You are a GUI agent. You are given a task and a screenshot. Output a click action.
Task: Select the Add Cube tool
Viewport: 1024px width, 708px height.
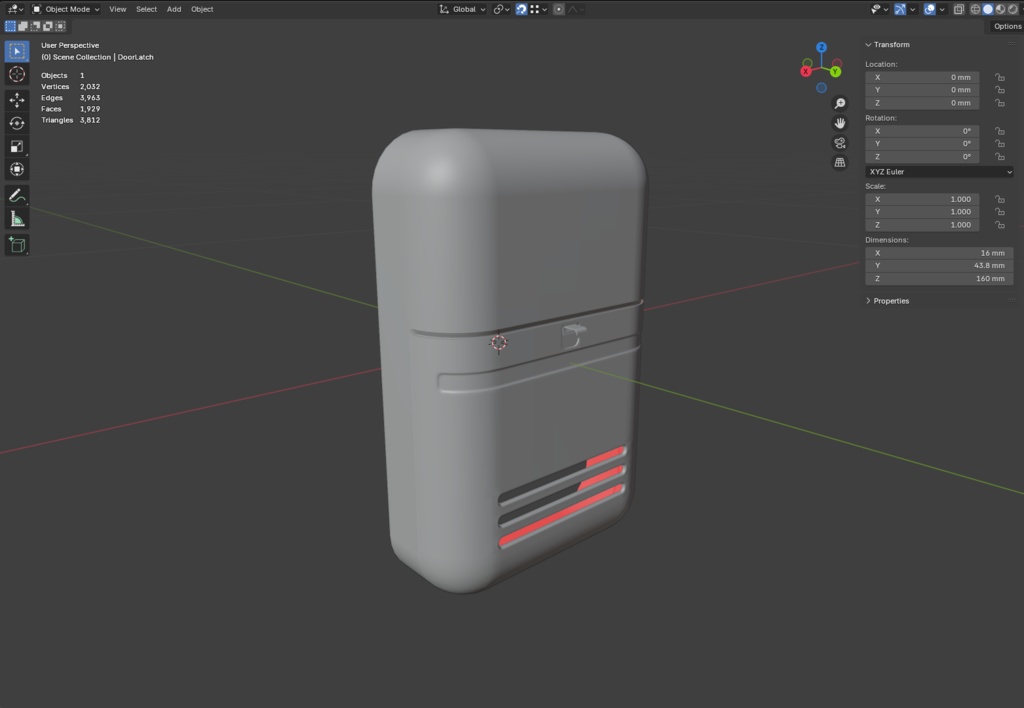(17, 245)
